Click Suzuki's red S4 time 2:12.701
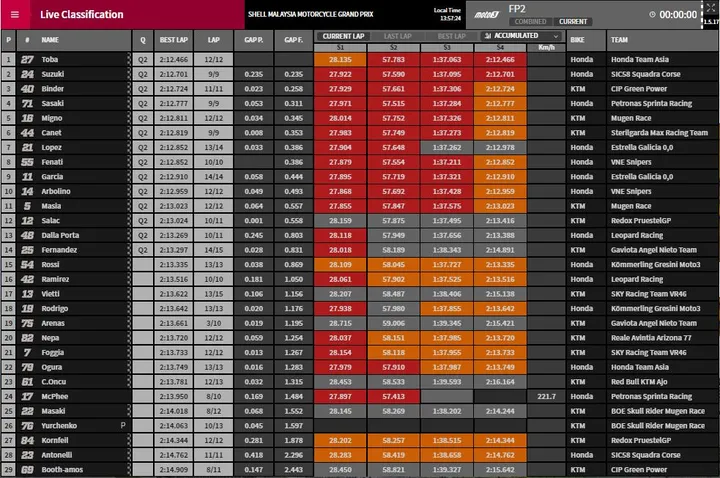This screenshot has width=720, height=478. [x=500, y=74]
